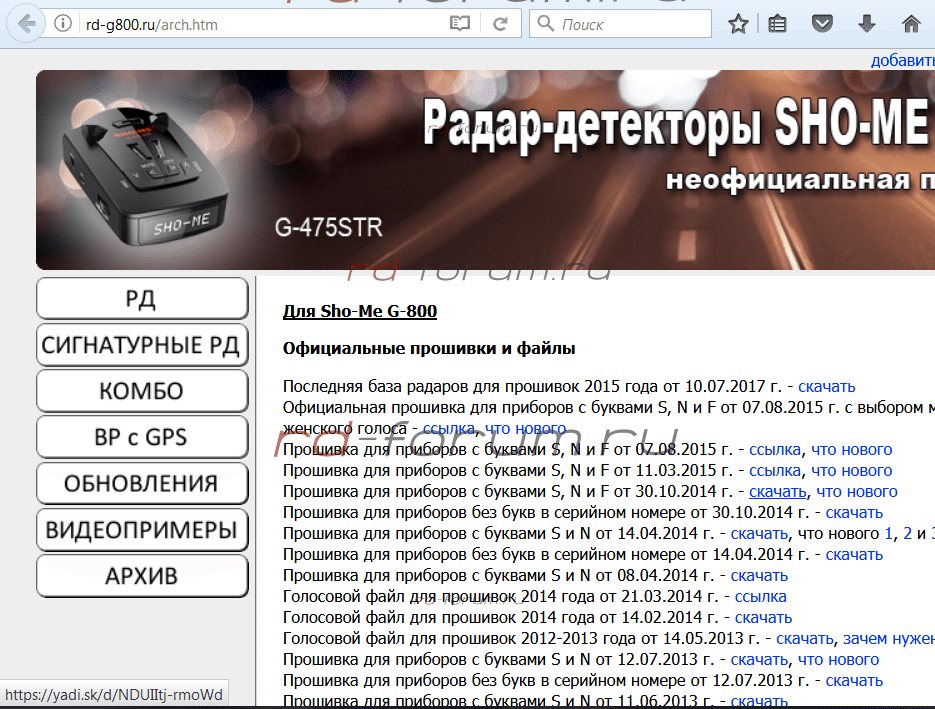The width and height of the screenshot is (935, 709).
Task: Download the 14.02.2014 voice file
Action: 763,617
